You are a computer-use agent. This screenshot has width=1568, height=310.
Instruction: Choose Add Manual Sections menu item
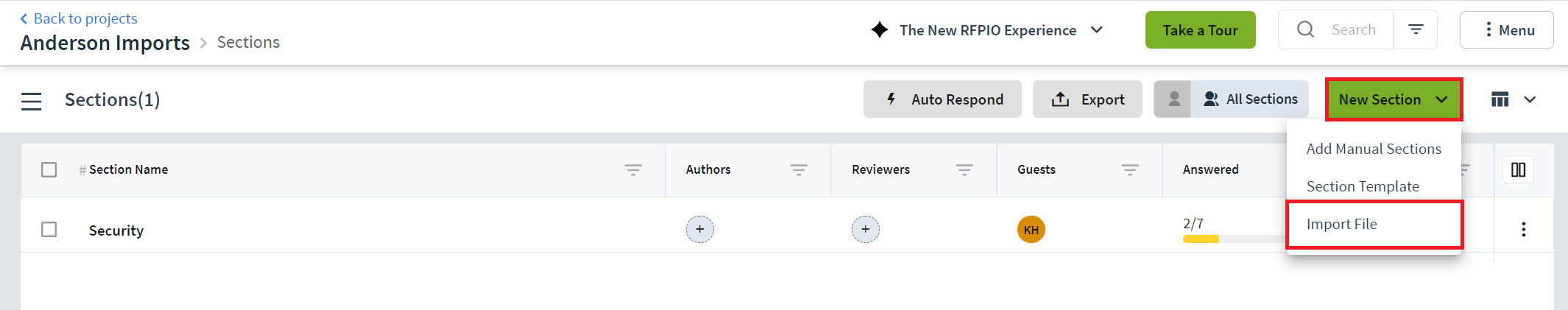[x=1373, y=149]
